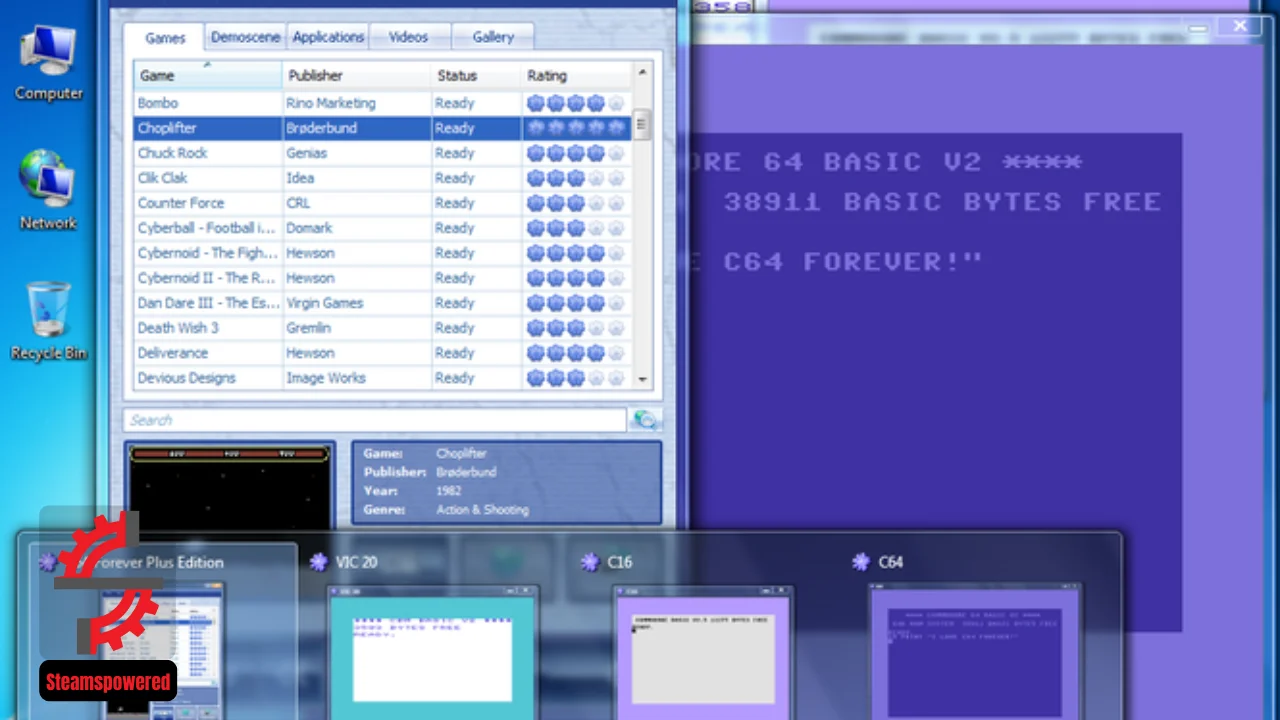Open the Network desktop icon
The width and height of the screenshot is (1280, 720).
point(48,190)
